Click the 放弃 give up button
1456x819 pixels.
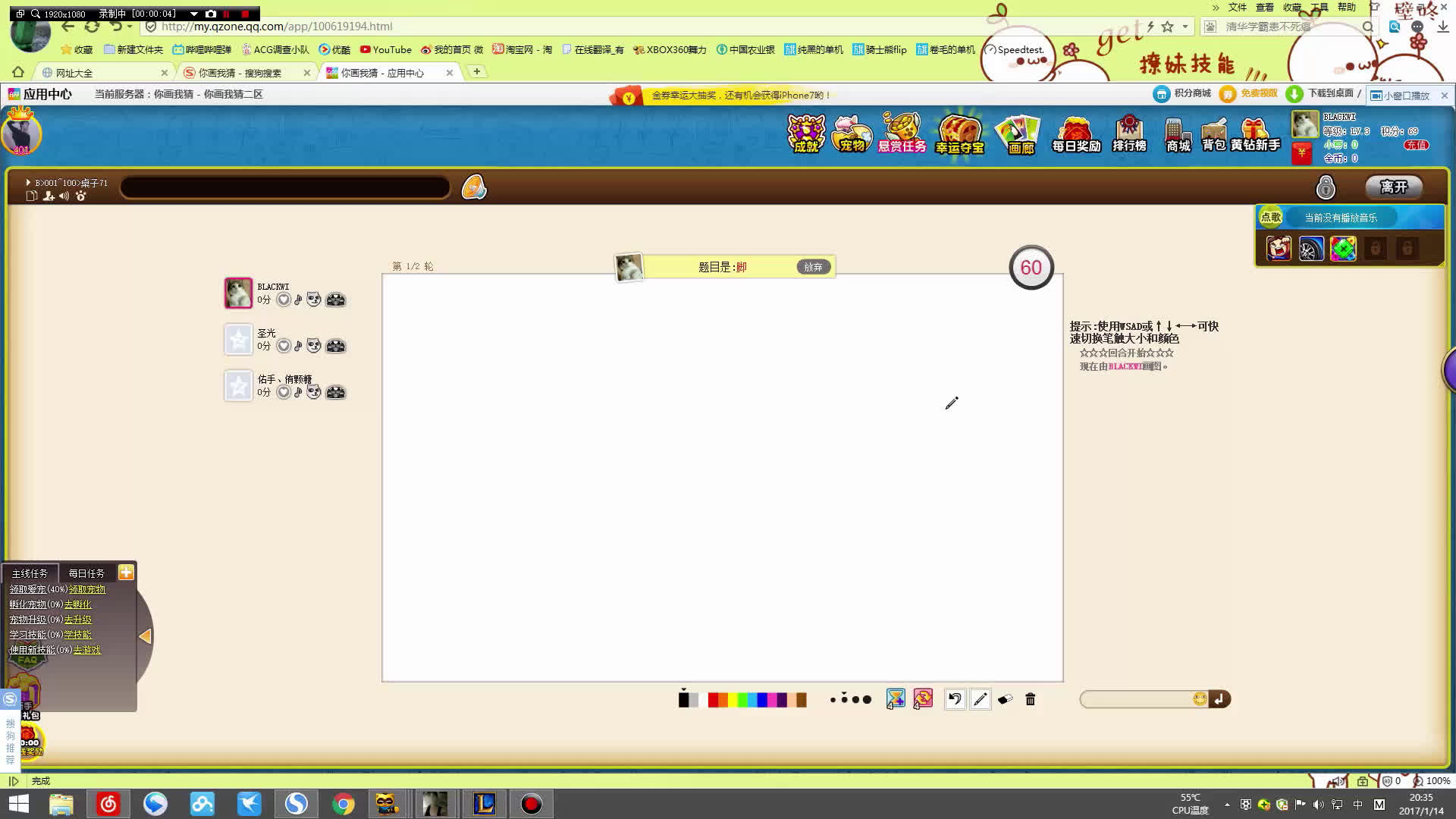813,267
